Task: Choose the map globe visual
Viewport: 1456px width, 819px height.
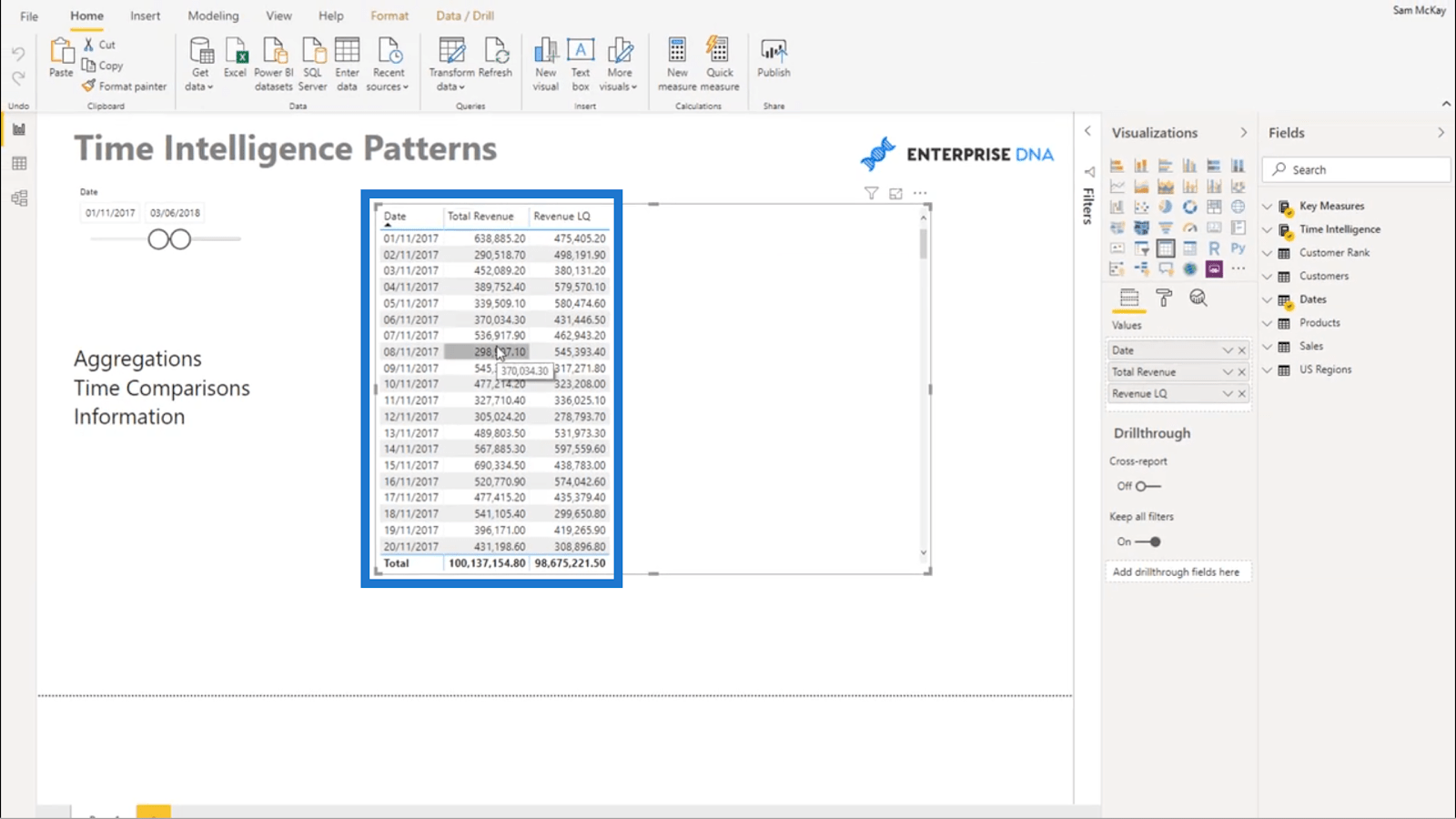Action: pos(1239,207)
